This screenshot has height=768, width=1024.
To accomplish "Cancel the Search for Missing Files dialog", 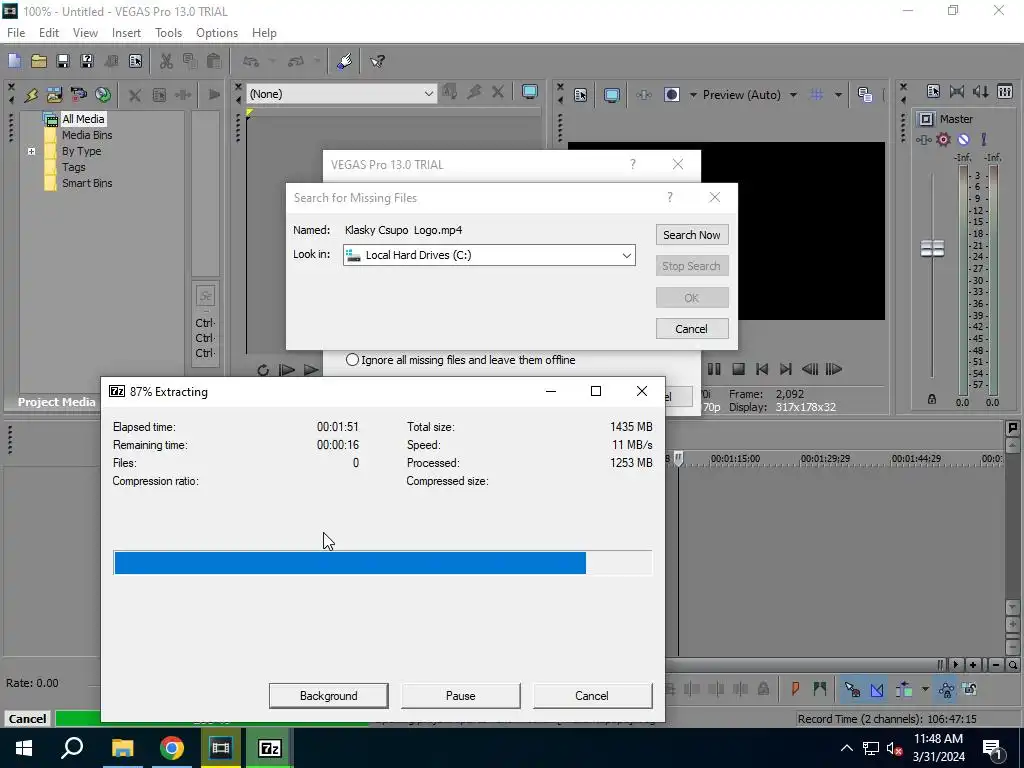I will click(x=692, y=328).
